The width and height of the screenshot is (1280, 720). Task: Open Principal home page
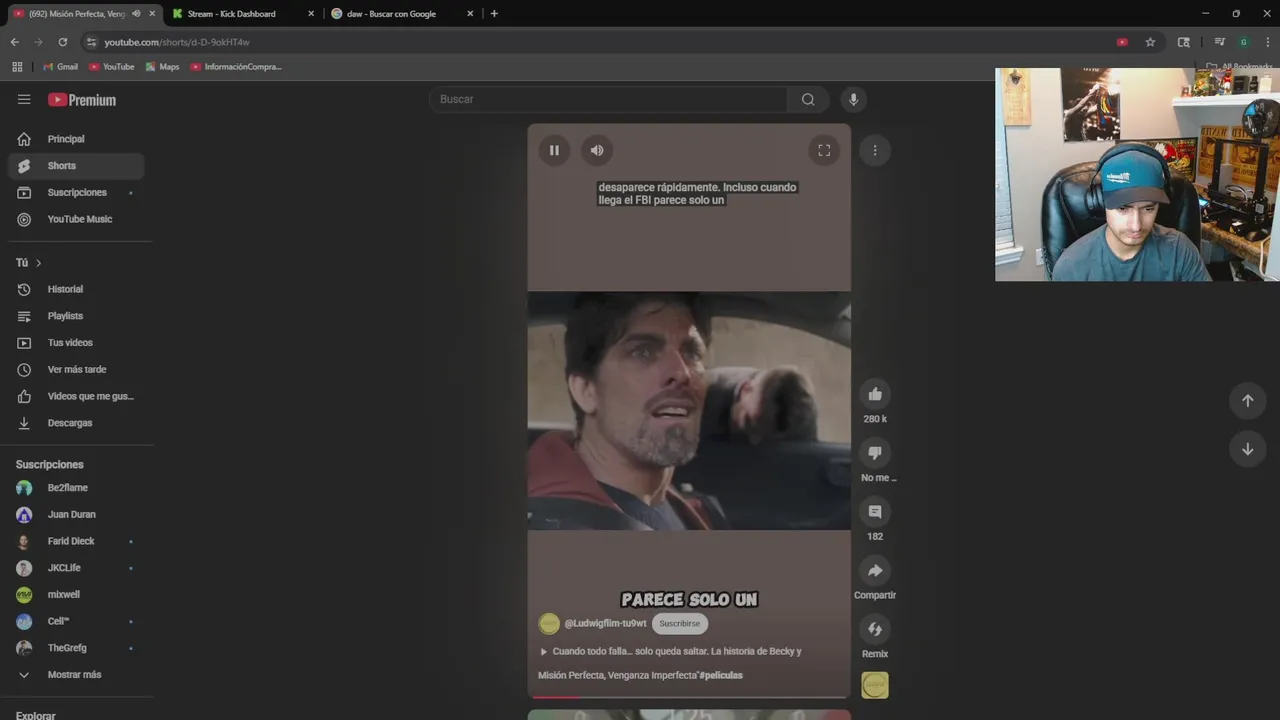coord(76,139)
